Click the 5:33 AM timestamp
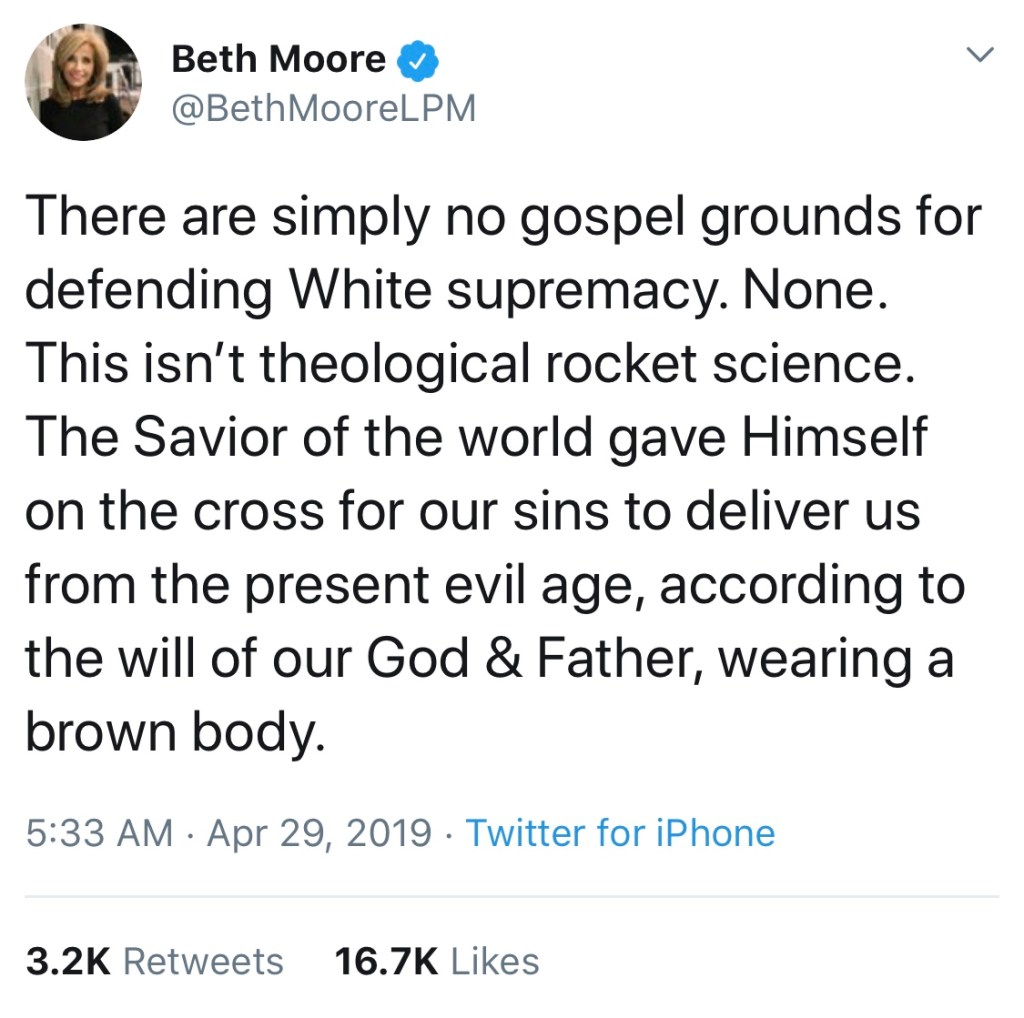 click(98, 833)
